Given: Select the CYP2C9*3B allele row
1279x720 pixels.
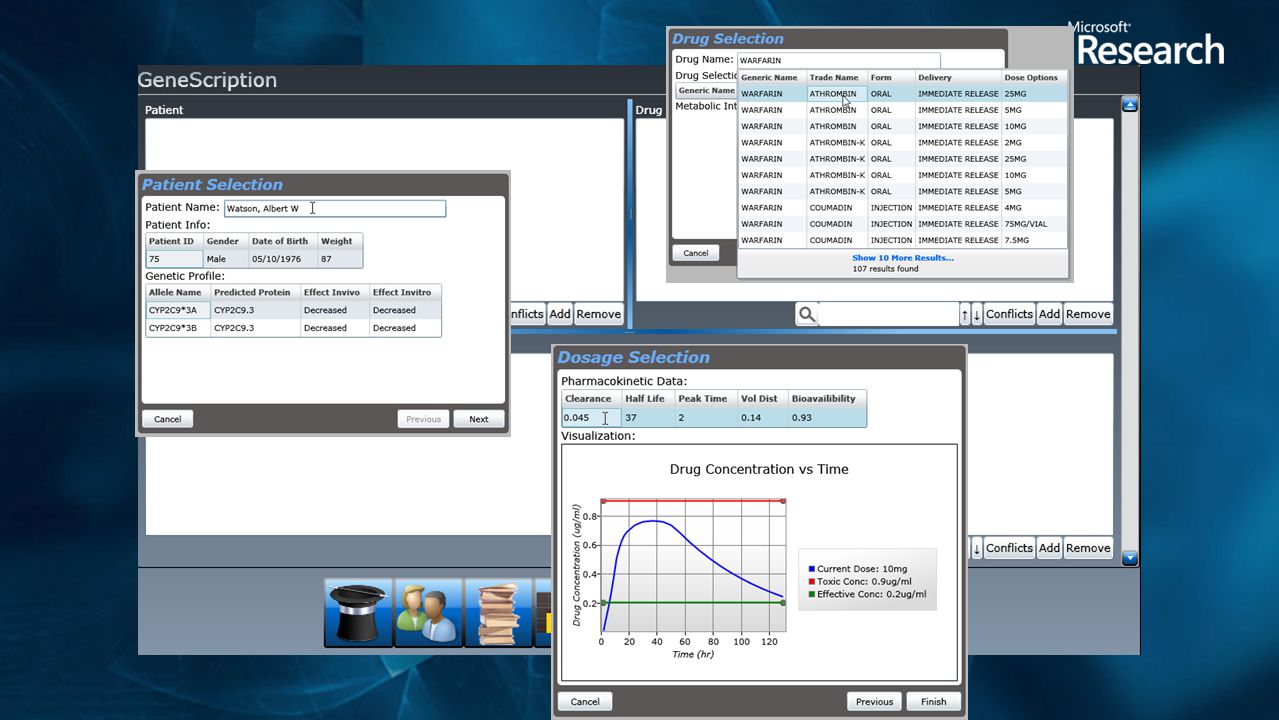Looking at the screenshot, I should click(293, 328).
